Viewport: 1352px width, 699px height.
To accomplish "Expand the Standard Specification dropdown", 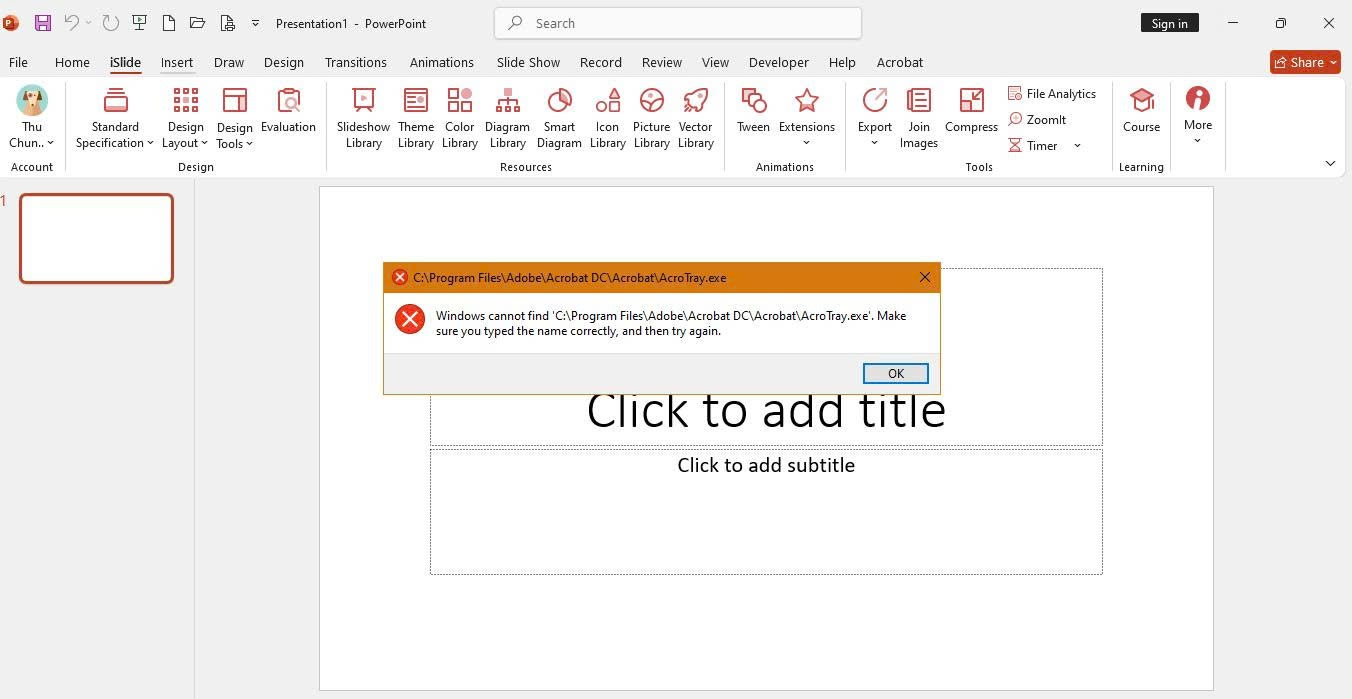I will click(x=115, y=118).
